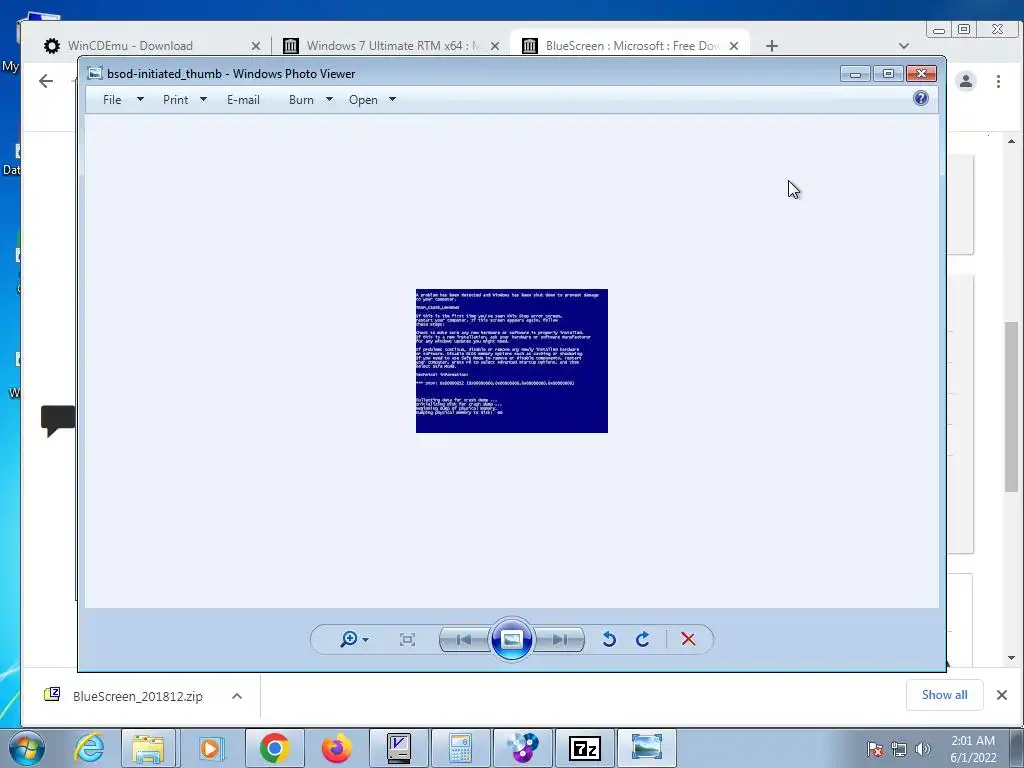Open the Burn menu
This screenshot has height=768, width=1024.
pos(301,100)
